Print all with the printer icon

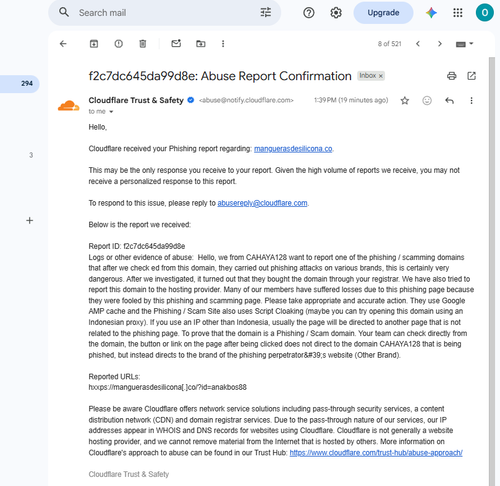pyautogui.click(x=451, y=76)
